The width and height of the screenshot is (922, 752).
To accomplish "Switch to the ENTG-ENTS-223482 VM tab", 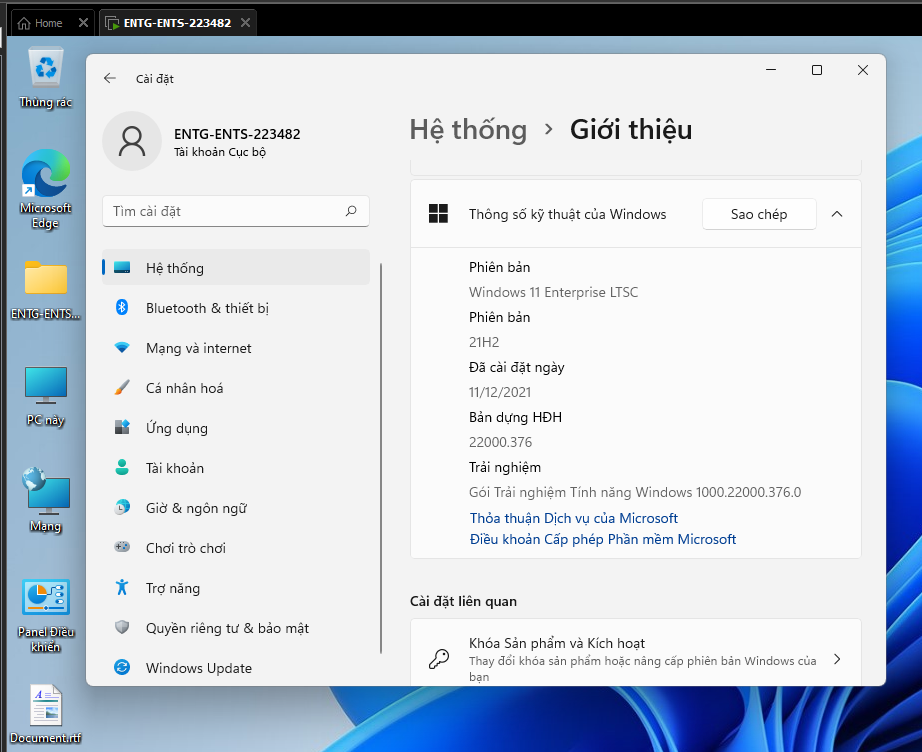I will tap(177, 23).
